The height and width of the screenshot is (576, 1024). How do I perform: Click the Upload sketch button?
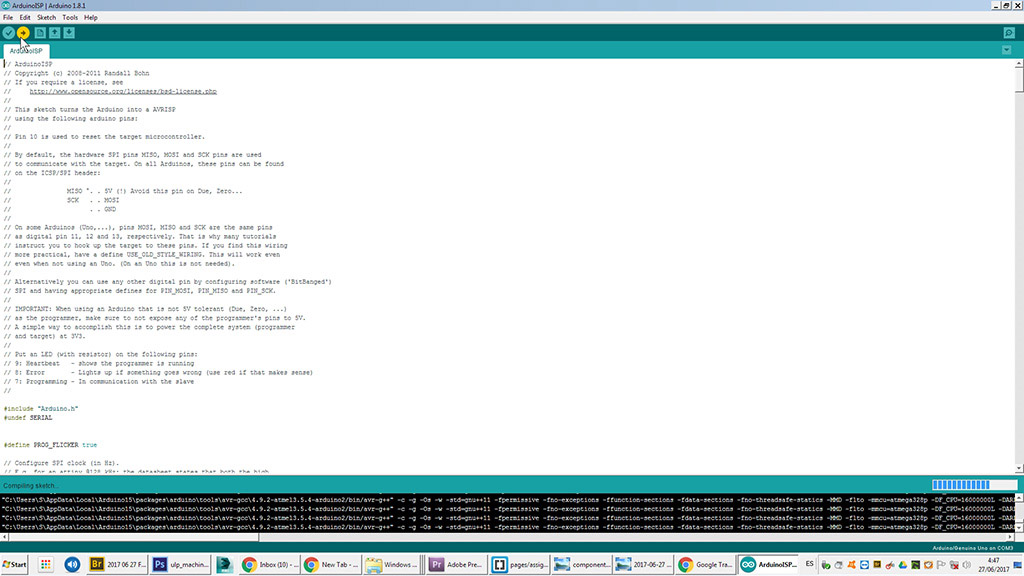pos(23,33)
